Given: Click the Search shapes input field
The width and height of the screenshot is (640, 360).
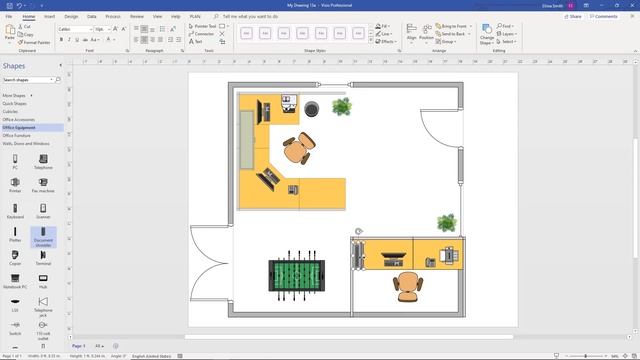Looking at the screenshot, I should pyautogui.click(x=28, y=80).
